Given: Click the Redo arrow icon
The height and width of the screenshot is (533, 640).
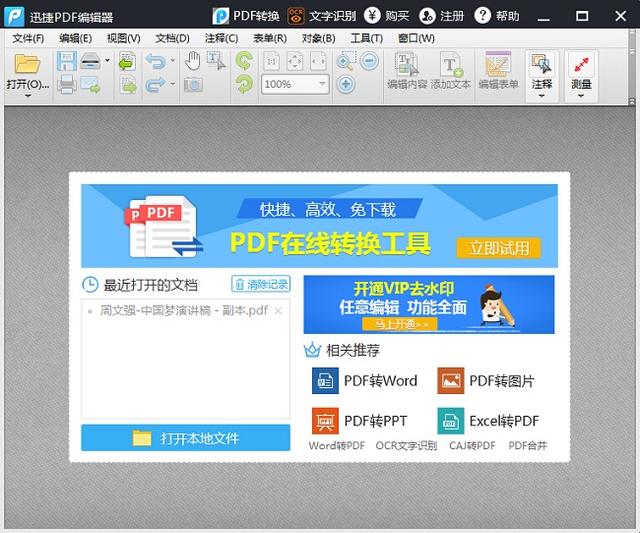Looking at the screenshot, I should [156, 84].
